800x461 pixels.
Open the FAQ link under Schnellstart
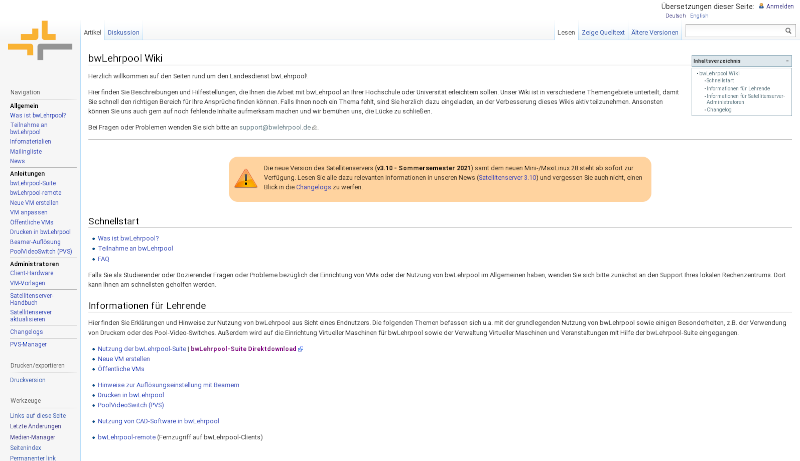[103, 259]
